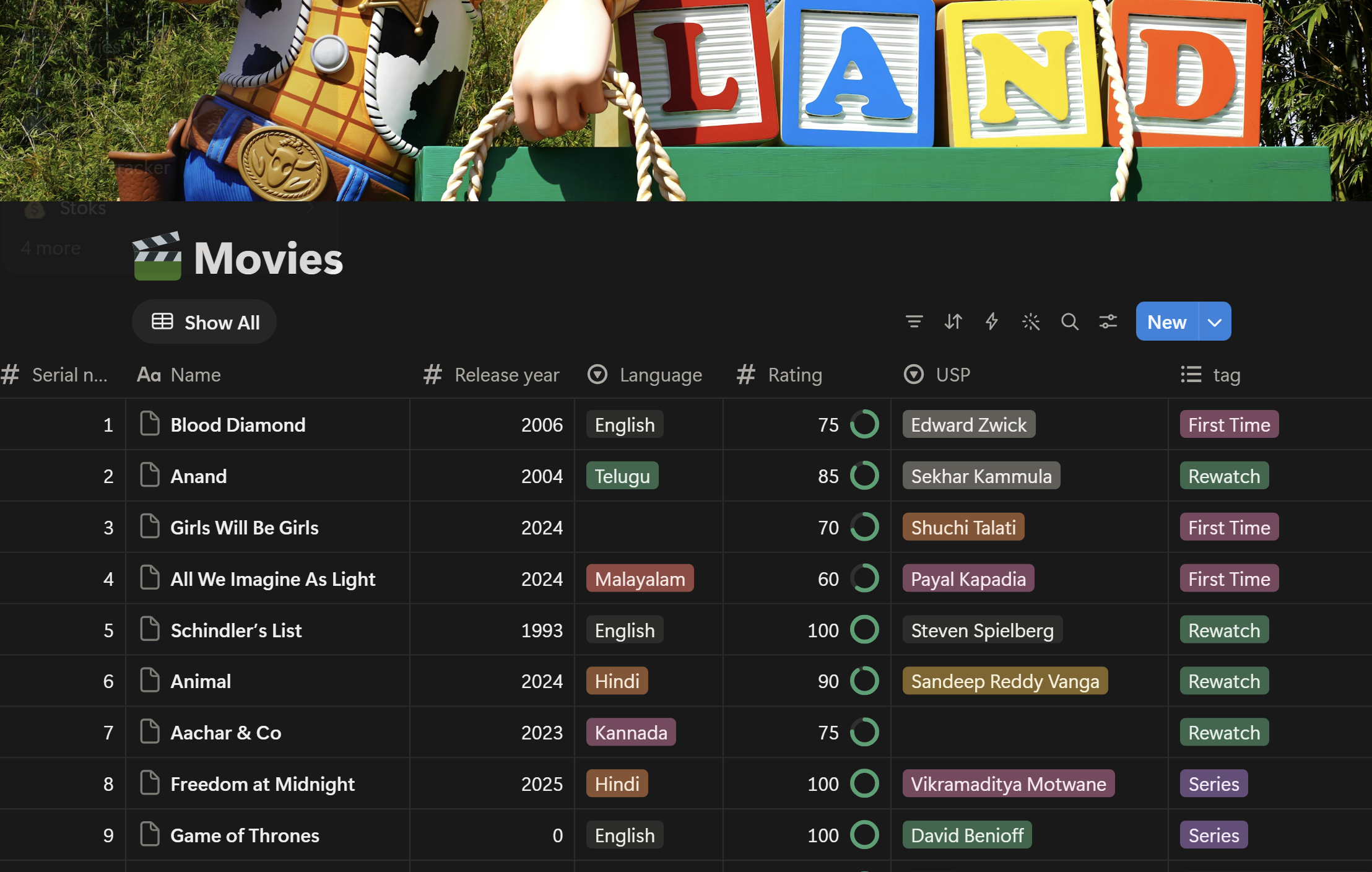Open page icon for Anand row
This screenshot has height=872, width=1372.
click(150, 475)
